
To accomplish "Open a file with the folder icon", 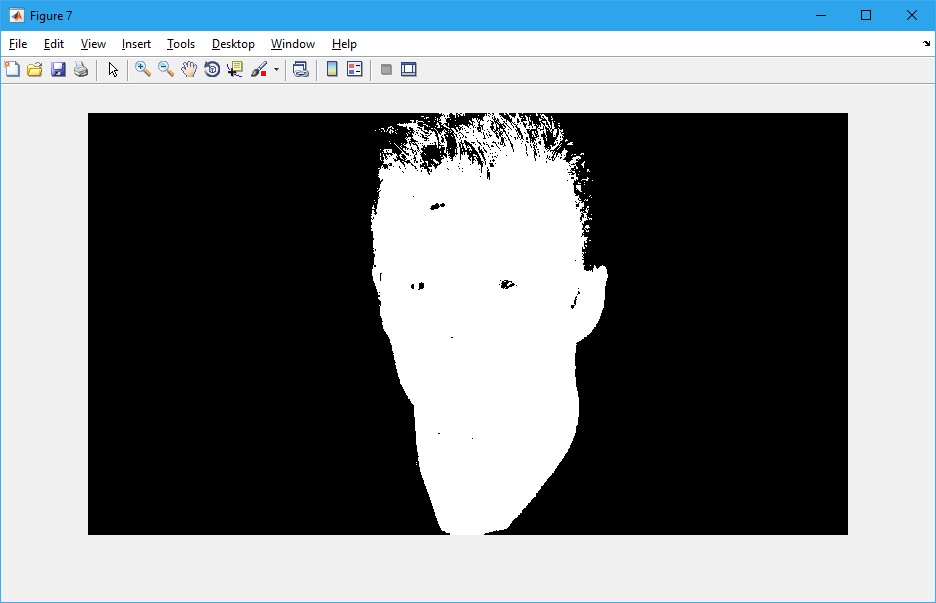I will coord(35,69).
